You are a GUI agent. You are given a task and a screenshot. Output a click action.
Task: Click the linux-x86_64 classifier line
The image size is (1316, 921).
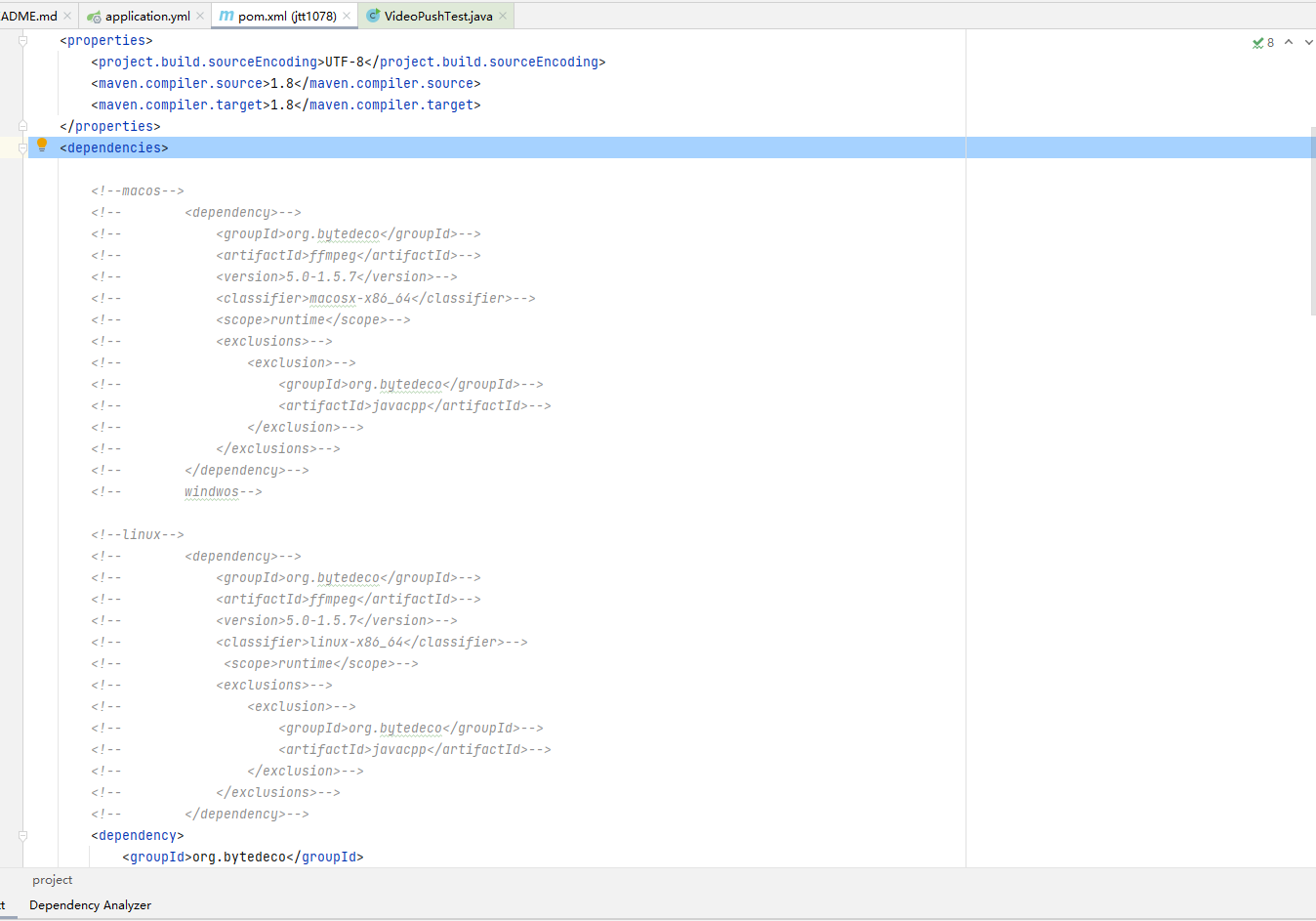point(309,642)
